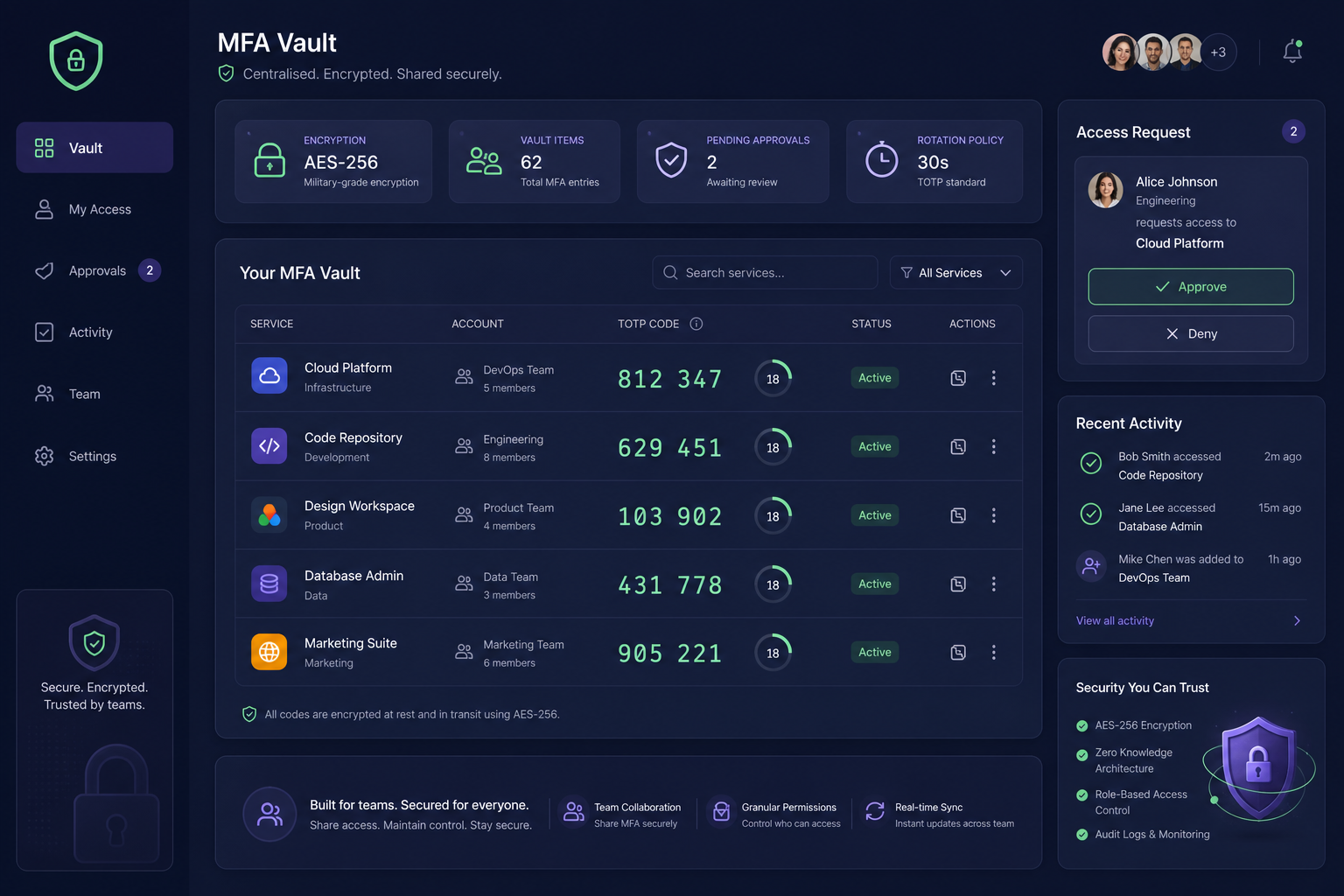Click the Mike Chen added-user icon
Viewport: 1344px width, 896px height.
click(x=1091, y=566)
